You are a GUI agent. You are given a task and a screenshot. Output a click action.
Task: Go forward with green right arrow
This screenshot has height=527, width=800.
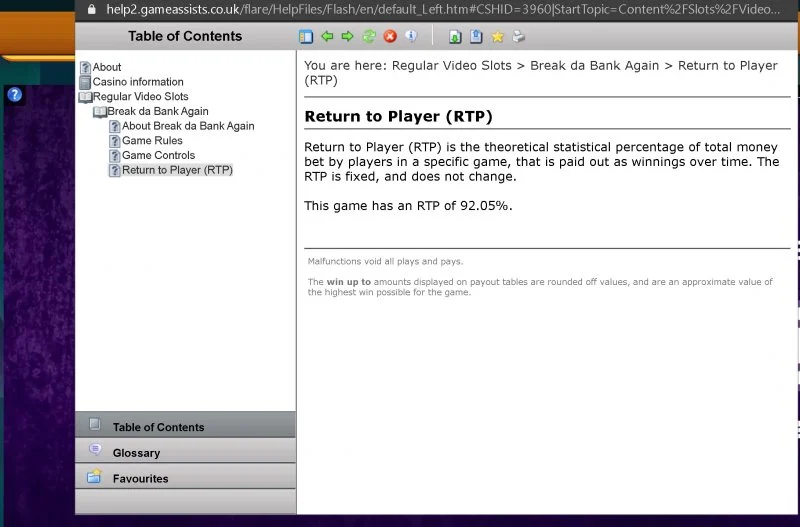pos(347,36)
